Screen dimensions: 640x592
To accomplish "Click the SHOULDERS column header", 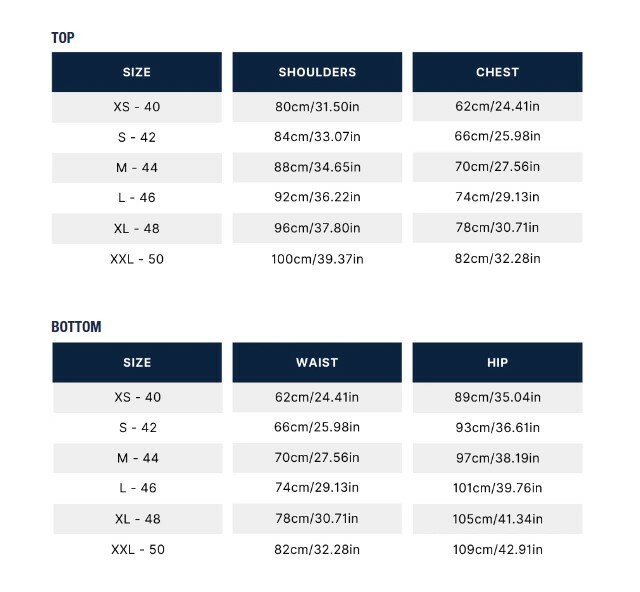I will 317,72.
